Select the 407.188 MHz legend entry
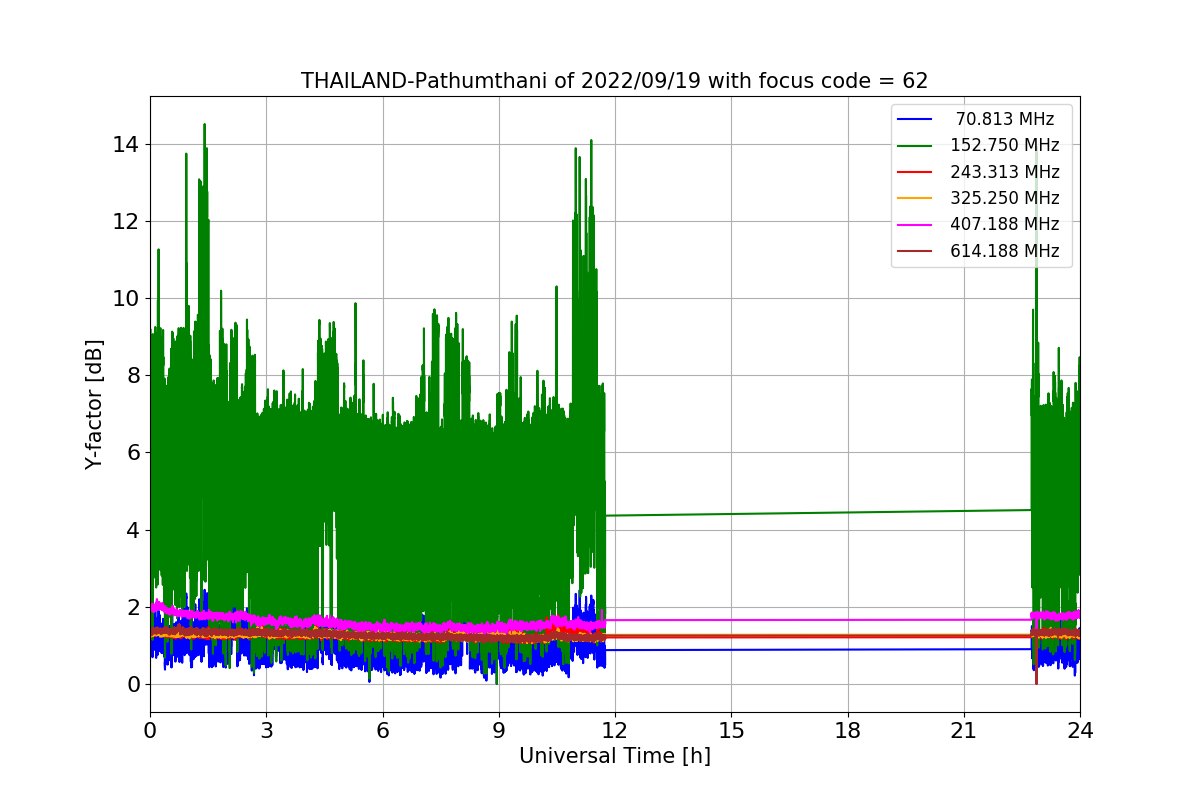 click(x=978, y=225)
